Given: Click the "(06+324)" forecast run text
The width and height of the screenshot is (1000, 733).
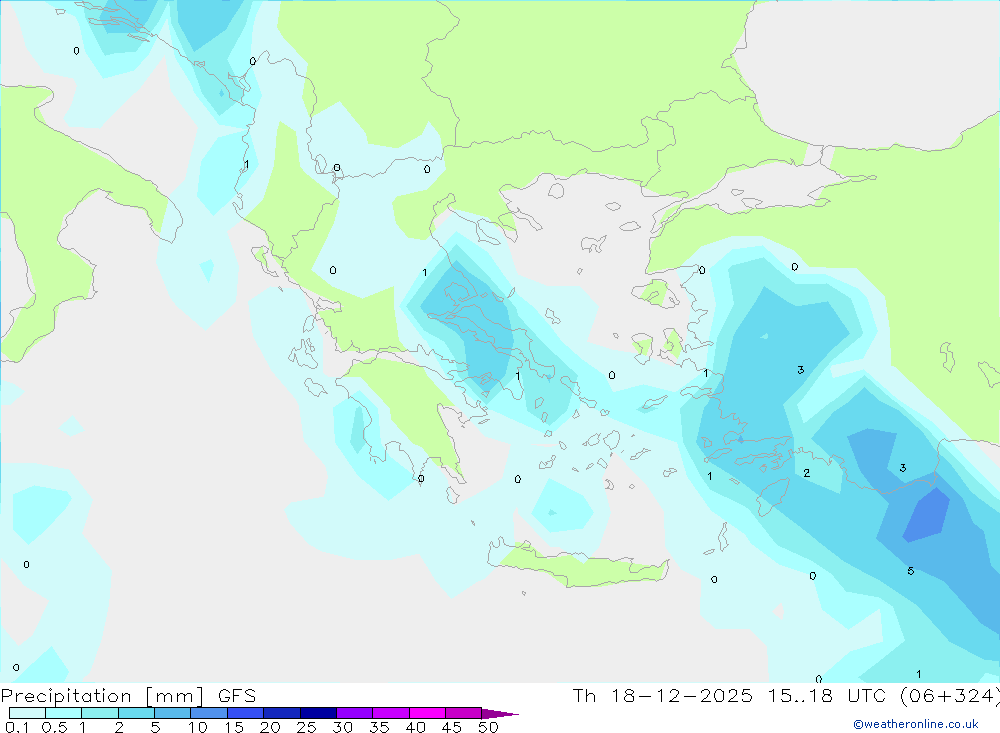Looking at the screenshot, I should (950, 695).
